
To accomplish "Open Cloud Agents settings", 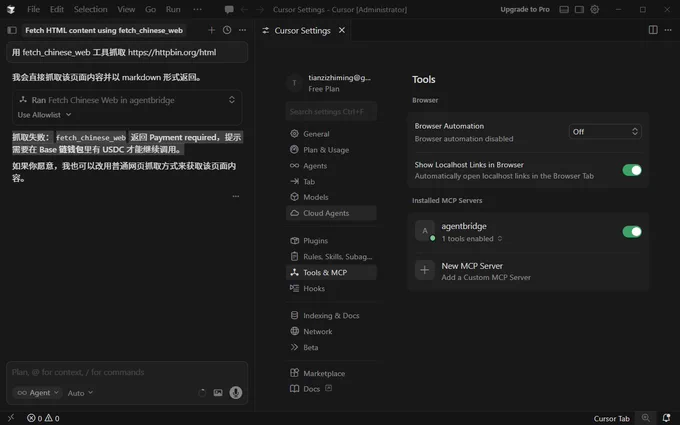I will click(331, 213).
